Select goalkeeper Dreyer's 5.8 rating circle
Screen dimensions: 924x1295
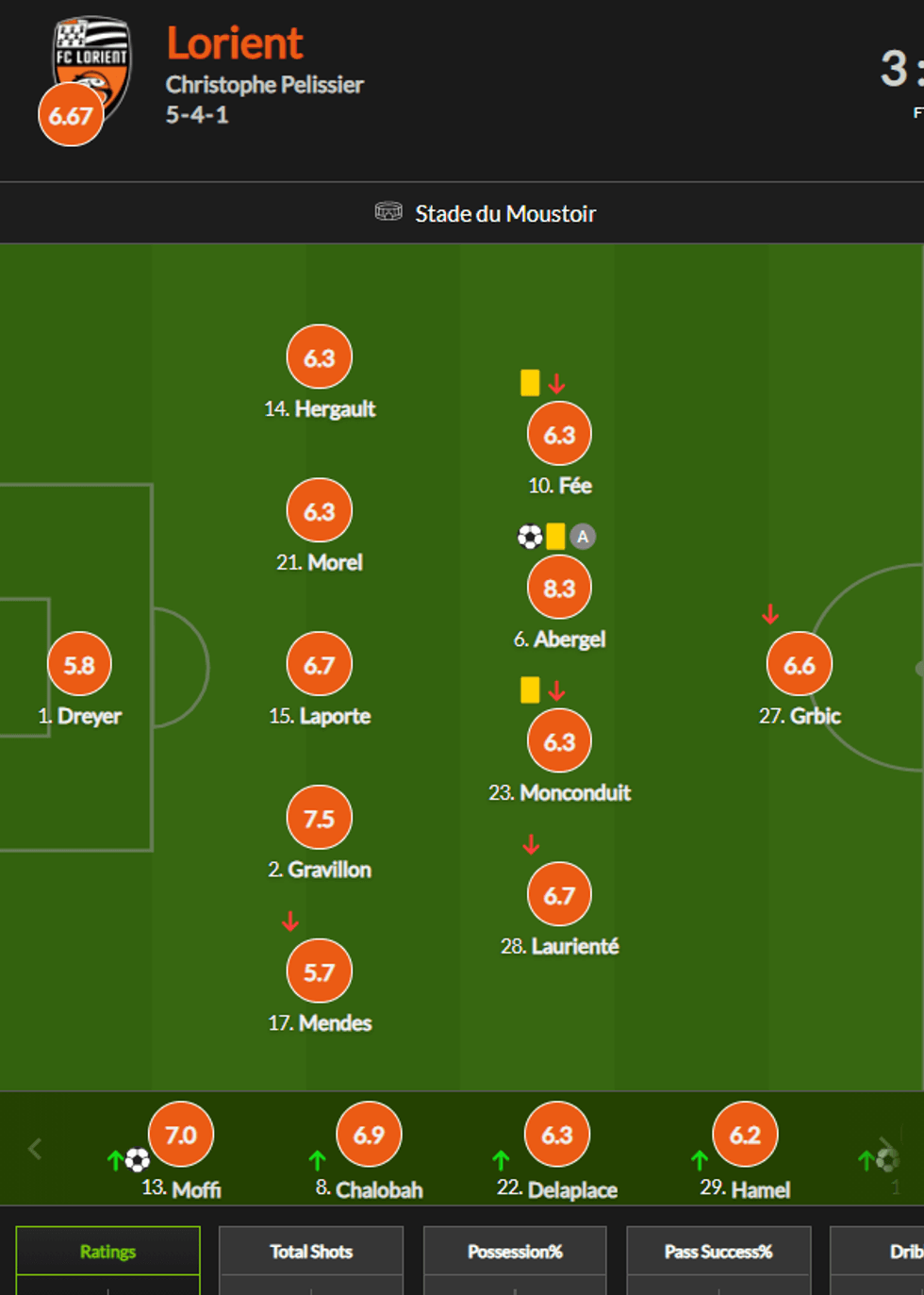79,665
